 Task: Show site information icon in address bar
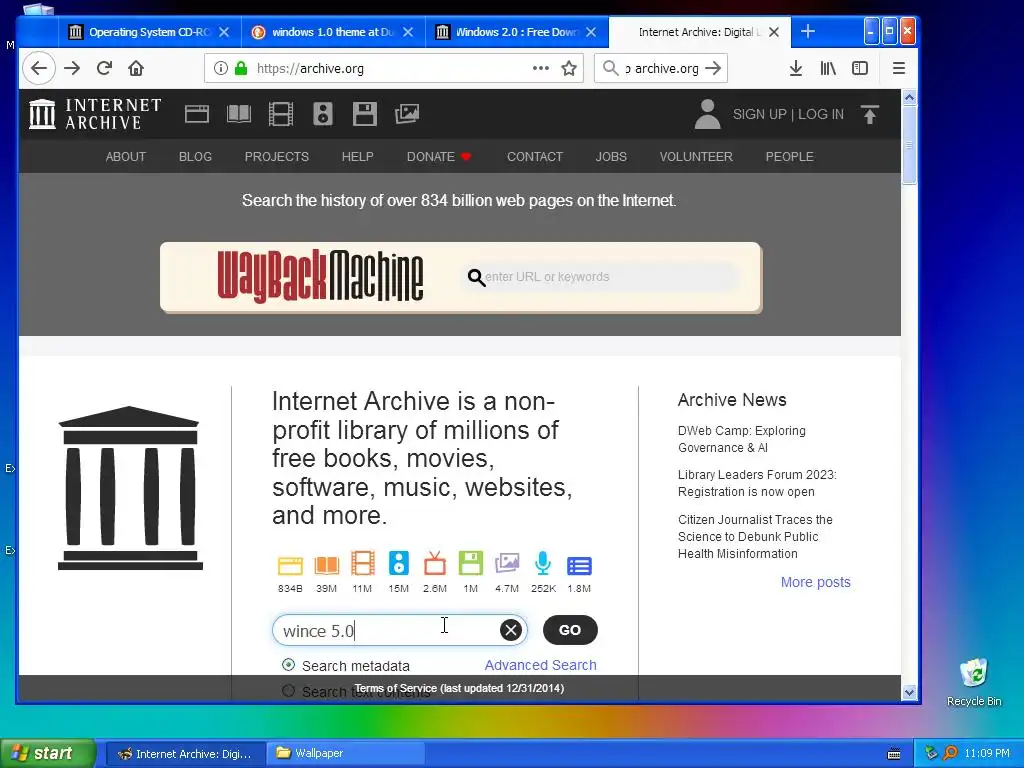click(x=221, y=68)
